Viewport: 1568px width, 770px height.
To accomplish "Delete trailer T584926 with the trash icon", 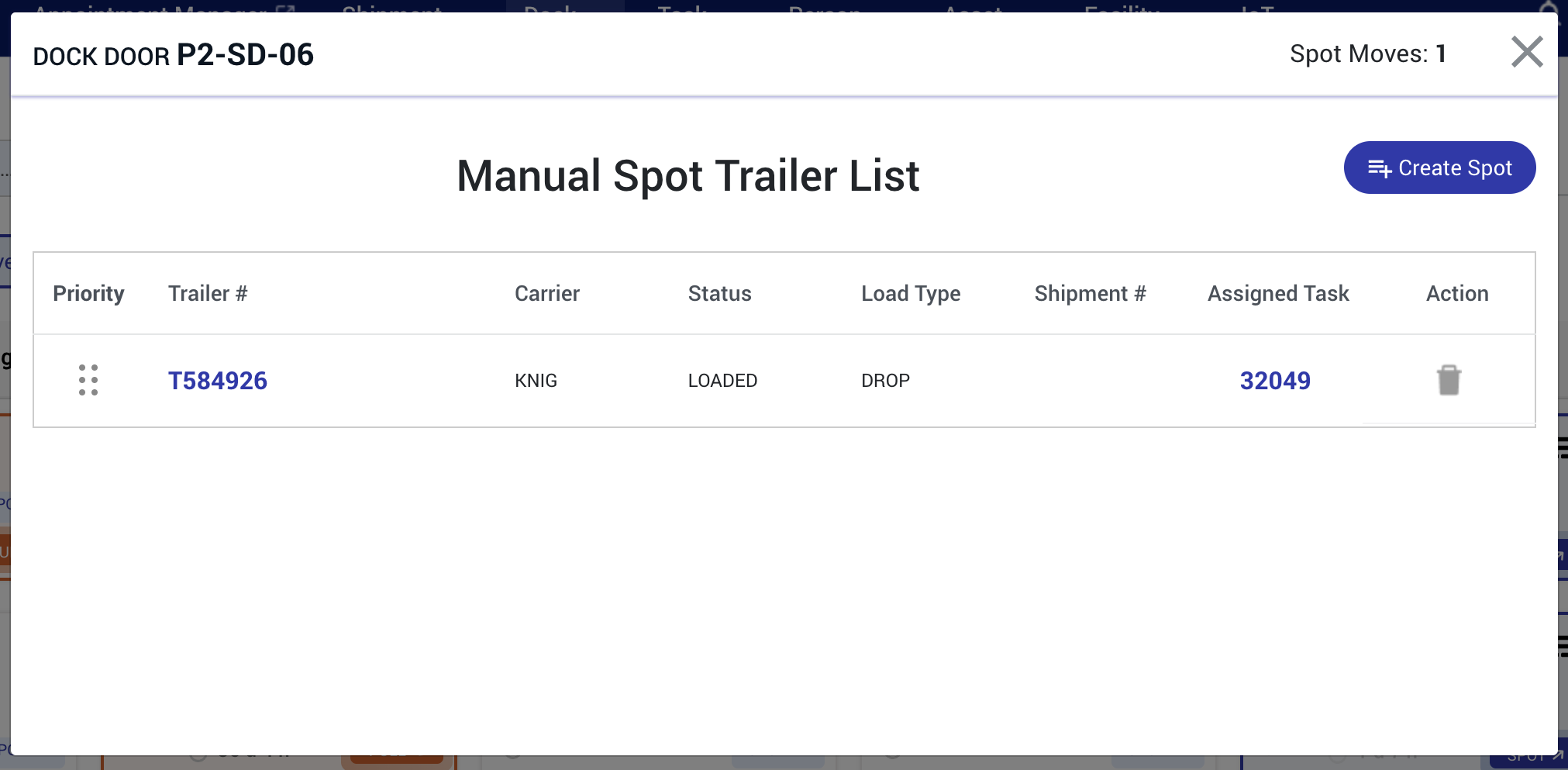I will point(1449,380).
